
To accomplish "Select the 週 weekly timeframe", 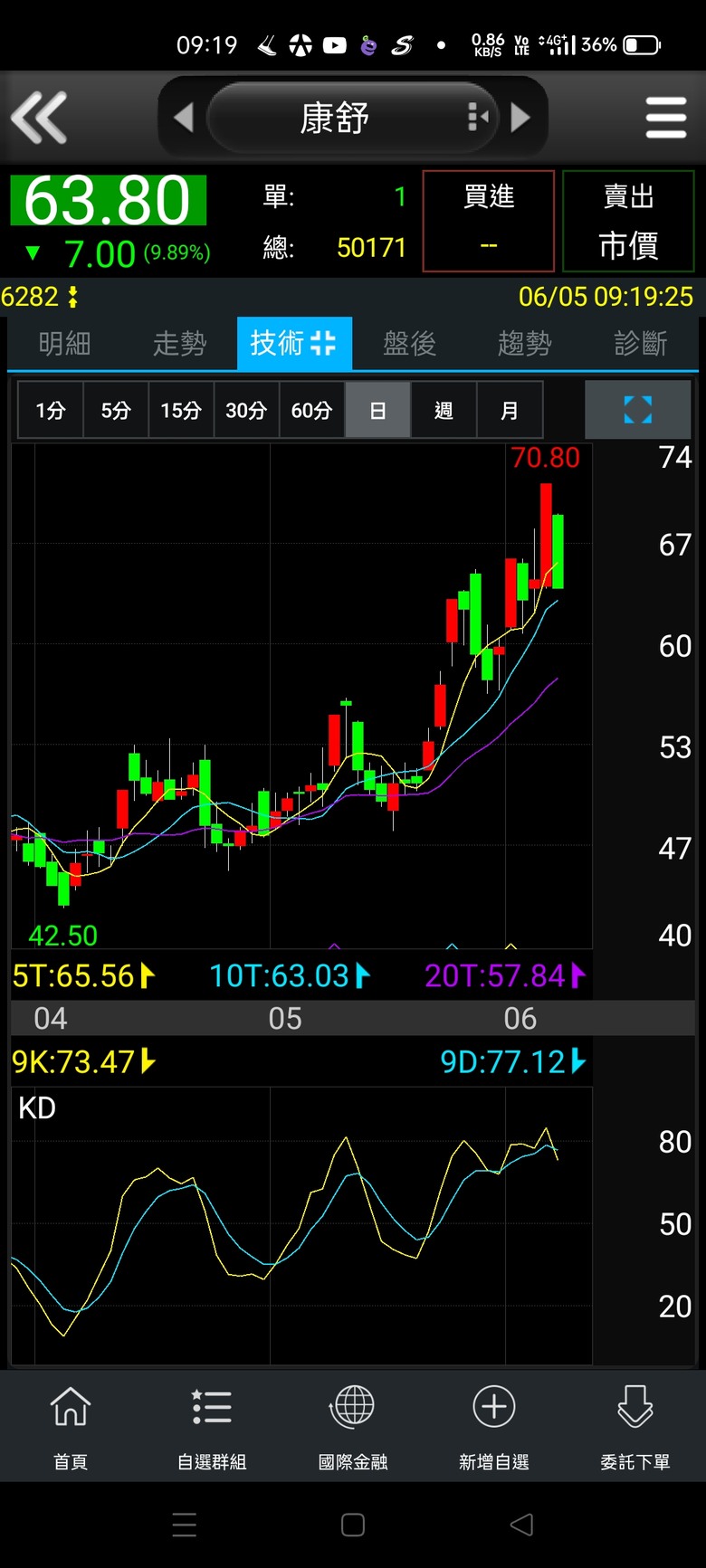I will tap(444, 411).
